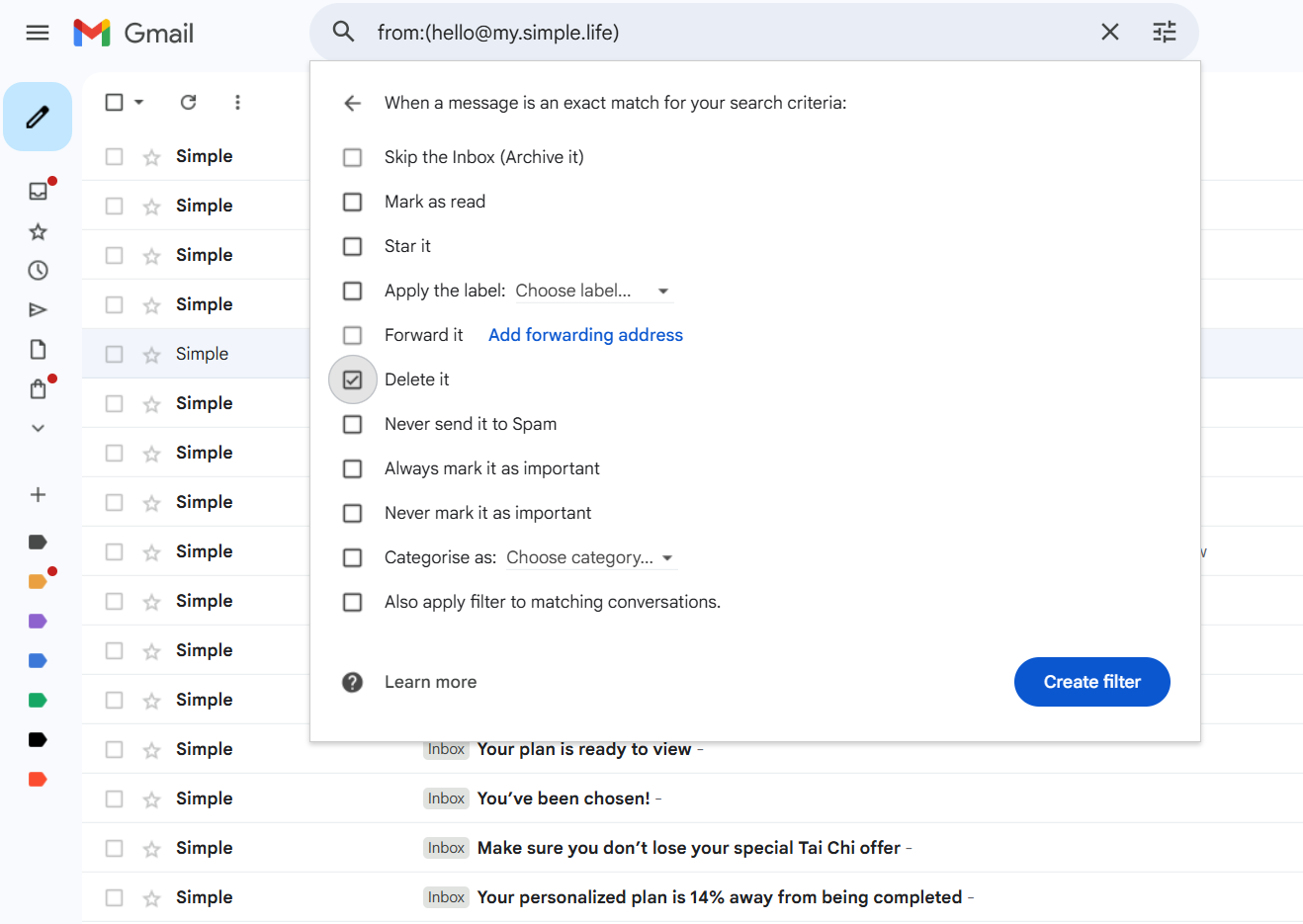Screen dimensions: 1303x924
Task: Open Sent sidebar icon
Action: 38,309
